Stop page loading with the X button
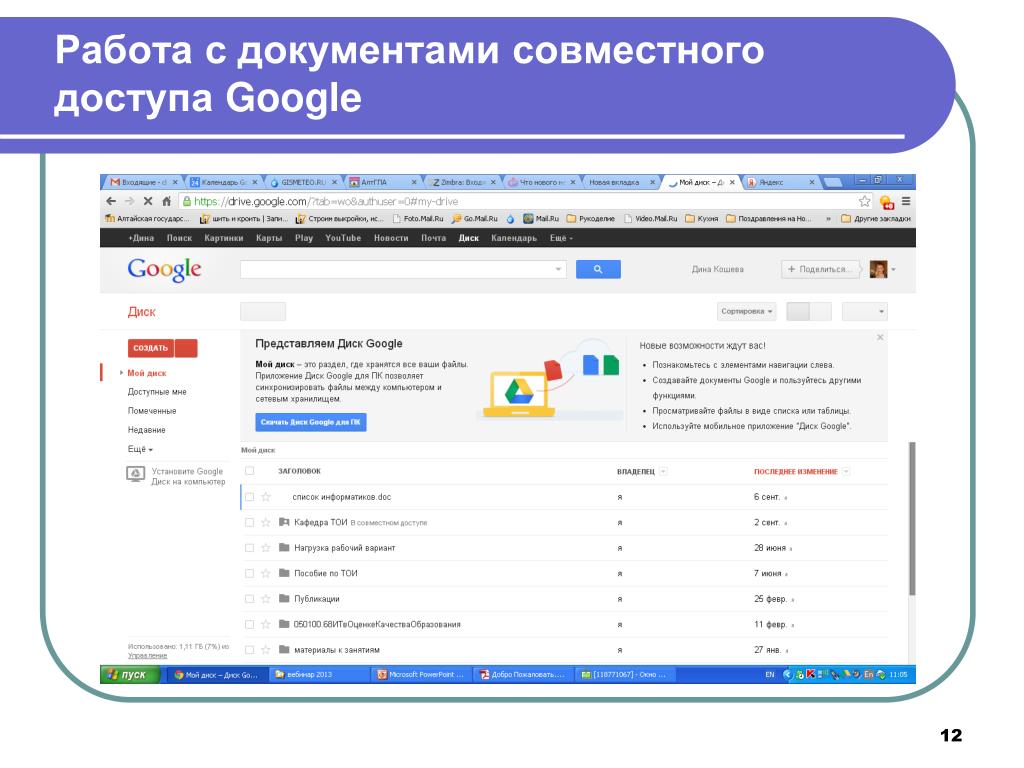The width and height of the screenshot is (1024, 768). tap(148, 201)
